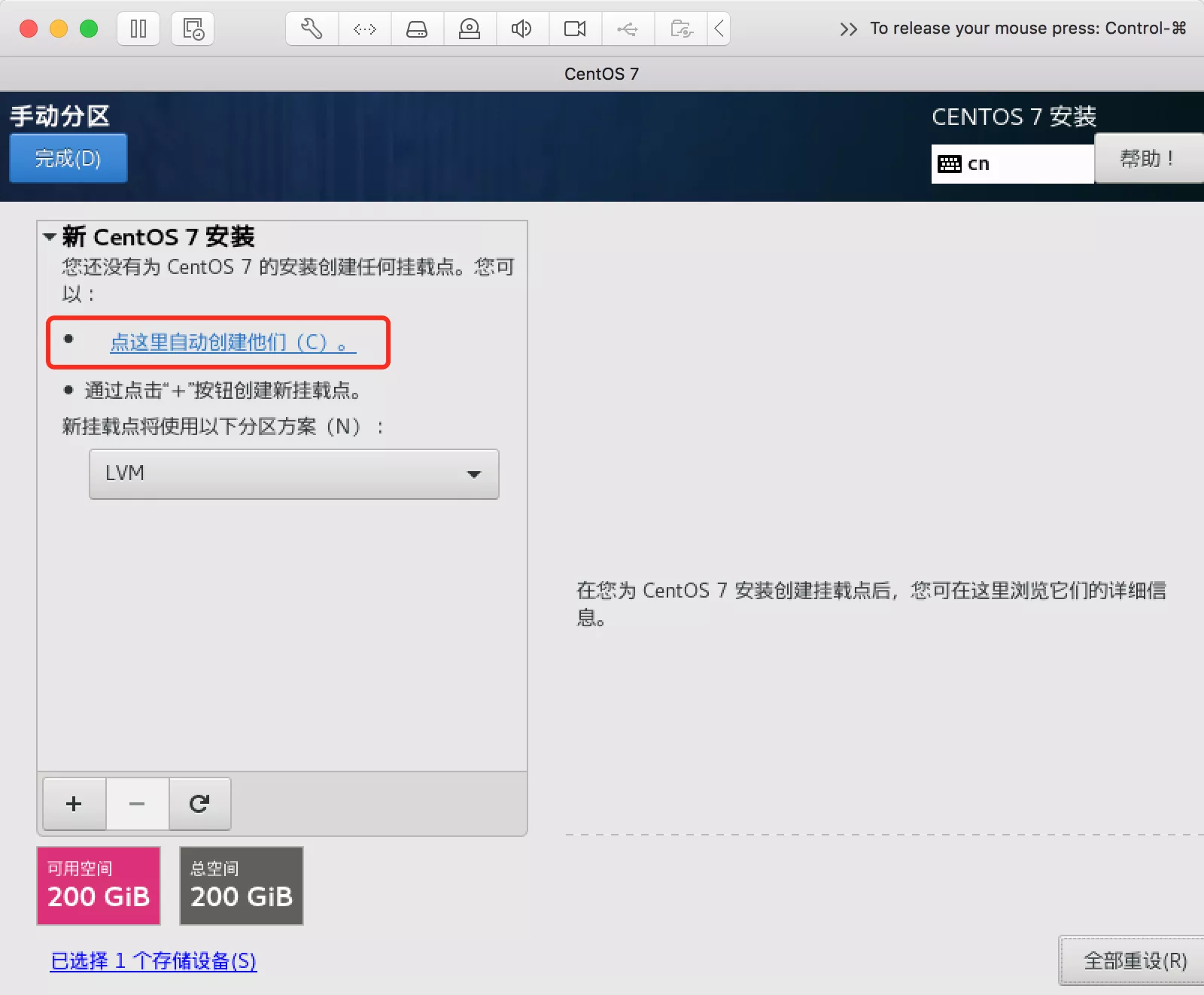
Task: Collapse the toolbar device list chevron
Action: click(x=719, y=29)
